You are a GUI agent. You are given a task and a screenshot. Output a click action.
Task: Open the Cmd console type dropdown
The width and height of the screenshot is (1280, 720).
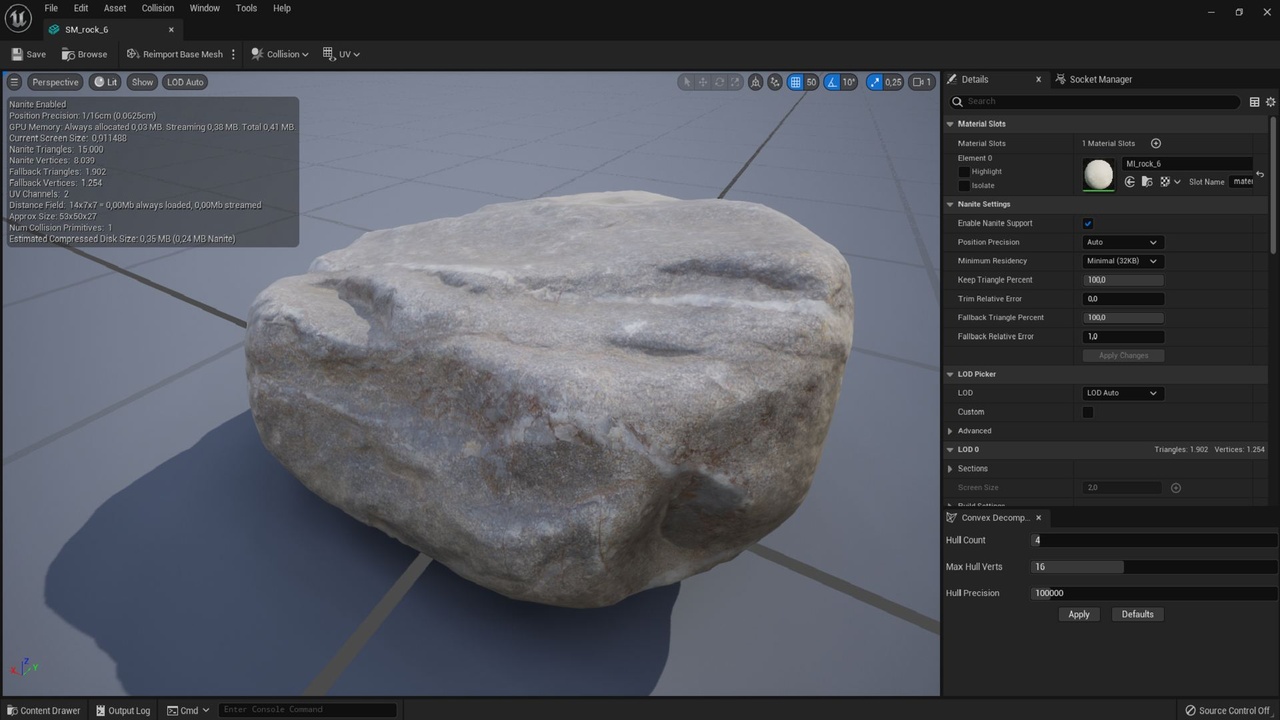189,710
